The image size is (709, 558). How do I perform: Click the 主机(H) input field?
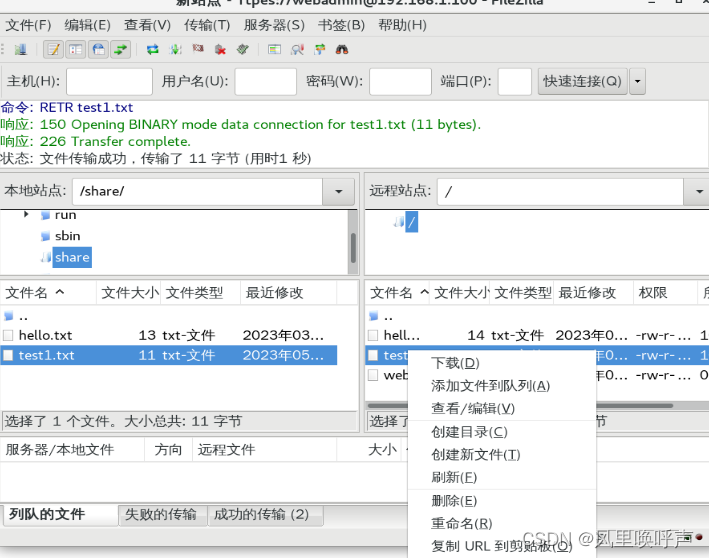[x=109, y=81]
